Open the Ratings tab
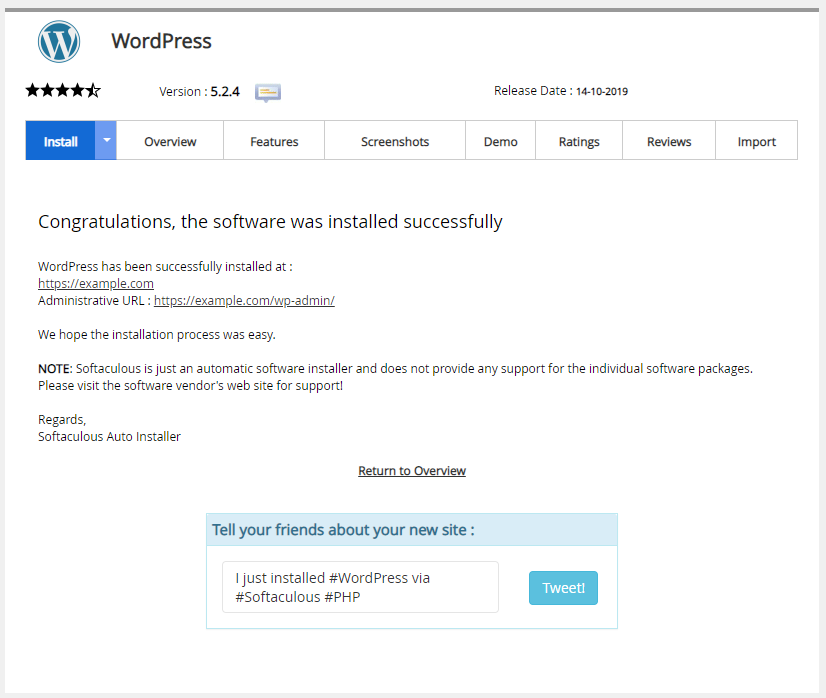 tap(579, 141)
